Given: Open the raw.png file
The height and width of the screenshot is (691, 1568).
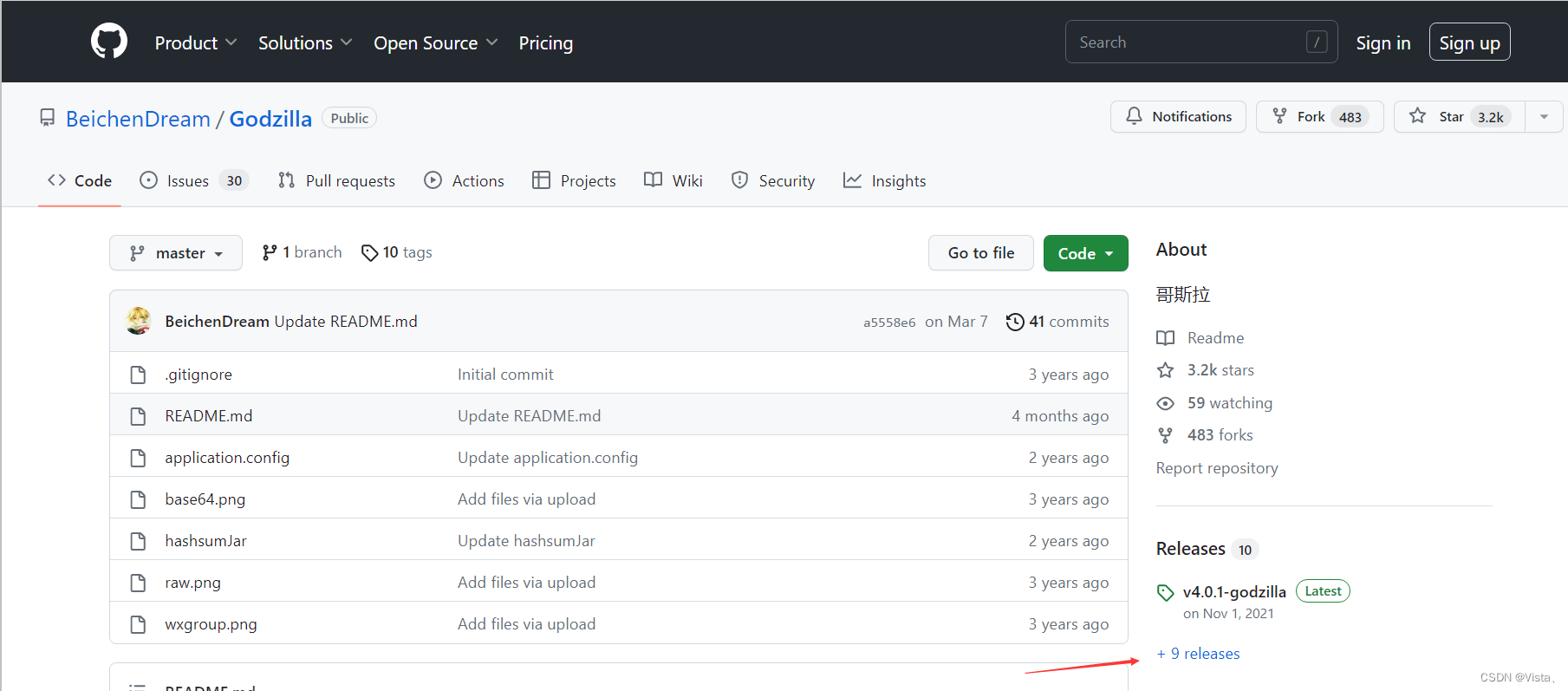Looking at the screenshot, I should click(193, 583).
